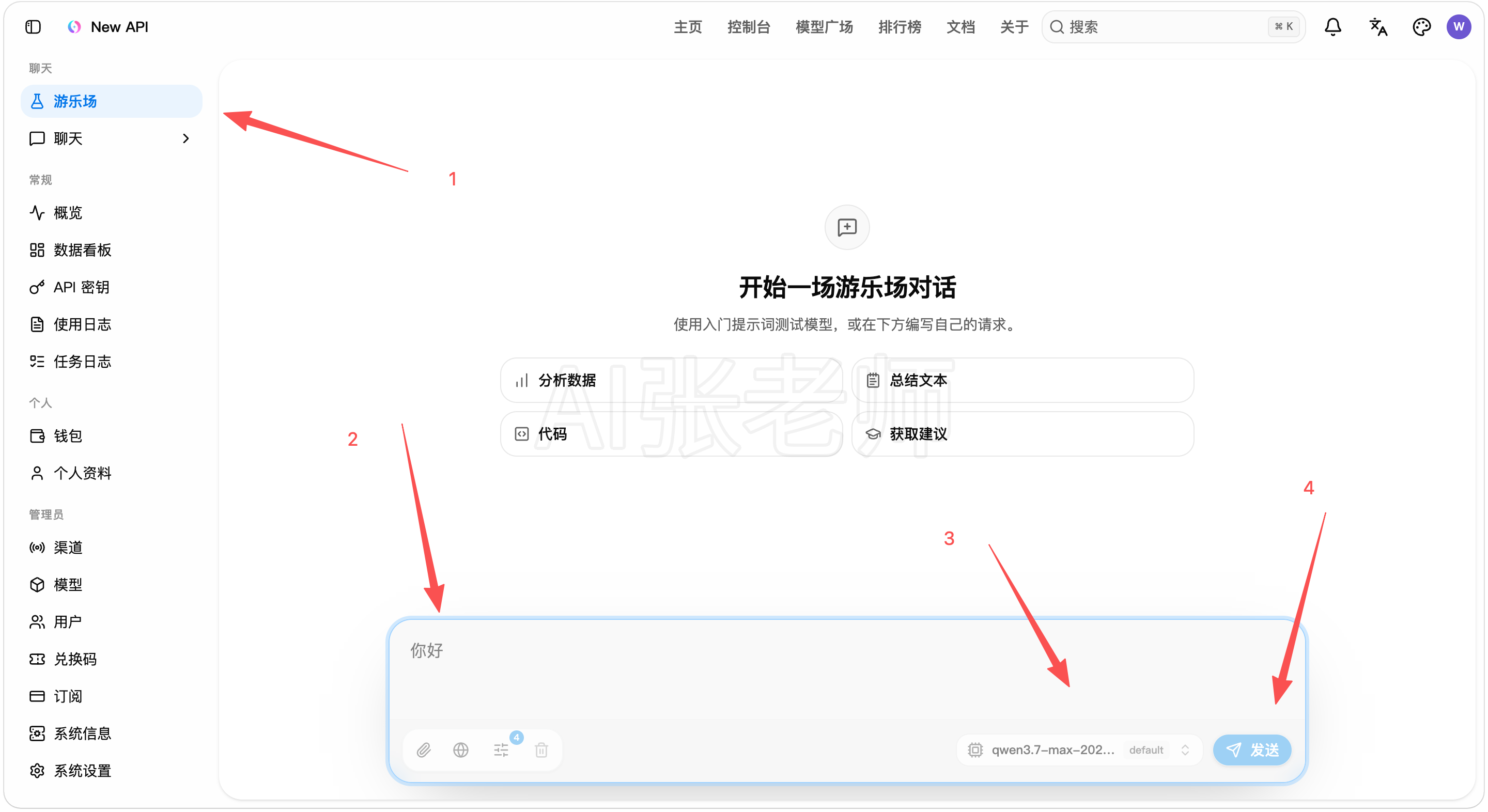Go to 主页 in top navigation
The height and width of the screenshot is (812, 1488).
(687, 27)
